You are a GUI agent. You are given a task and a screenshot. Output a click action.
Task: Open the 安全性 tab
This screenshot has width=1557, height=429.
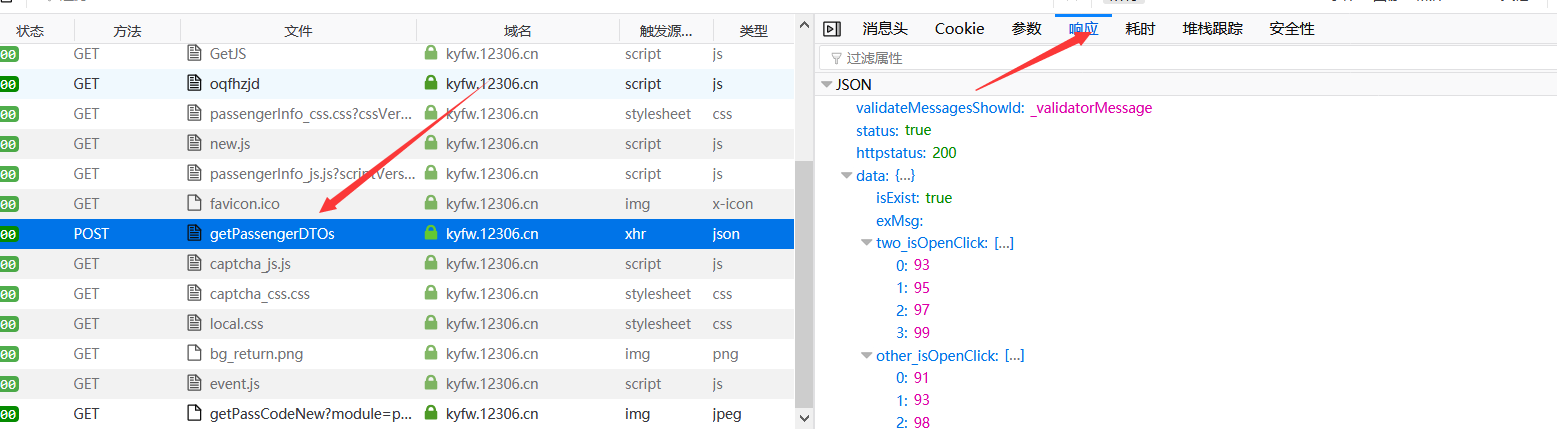(1292, 29)
